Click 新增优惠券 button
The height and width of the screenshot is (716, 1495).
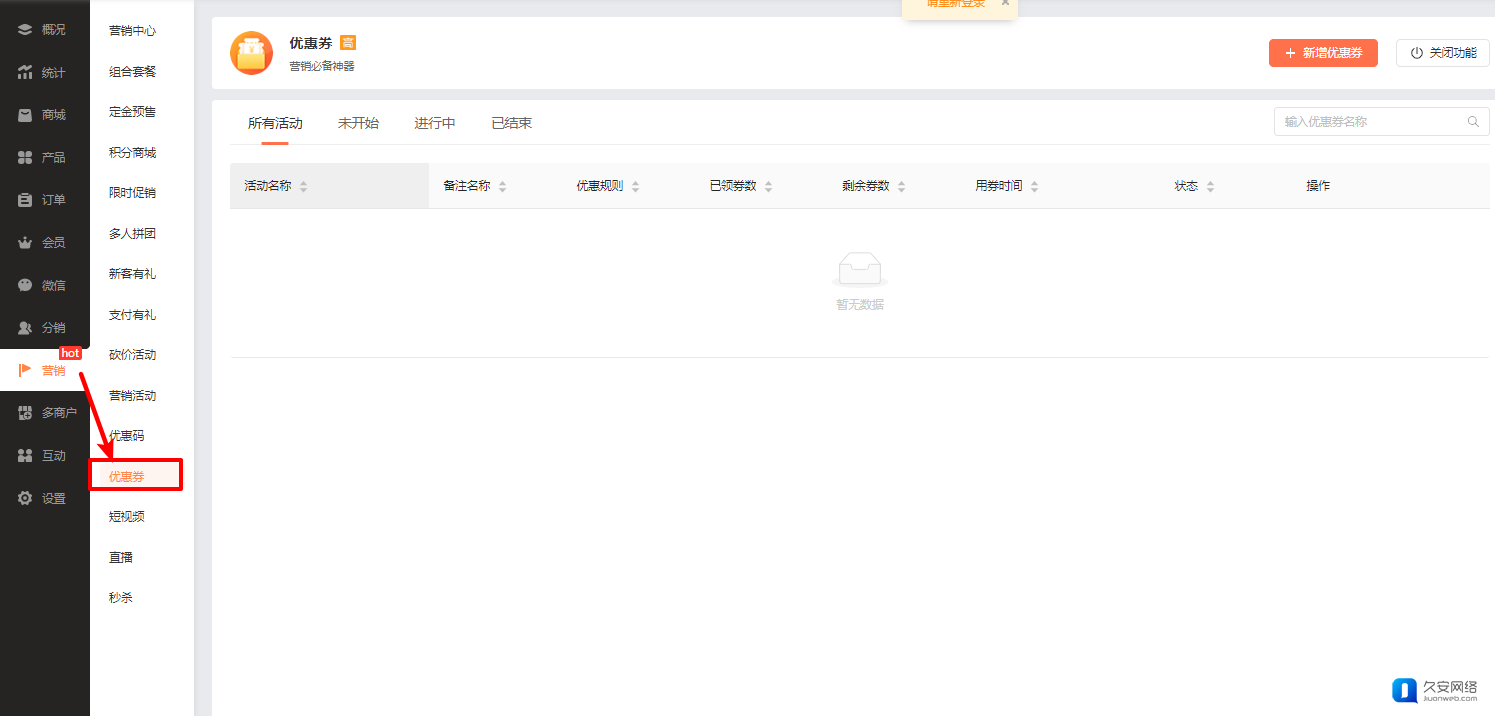pos(1323,53)
